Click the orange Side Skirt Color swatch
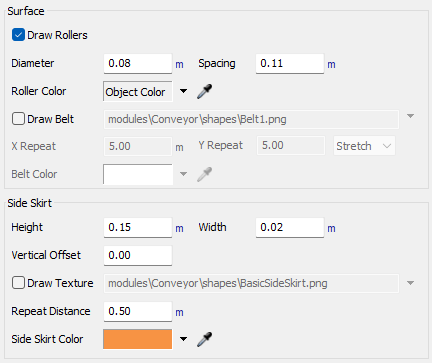The height and width of the screenshot is (363, 432). pyautogui.click(x=138, y=339)
